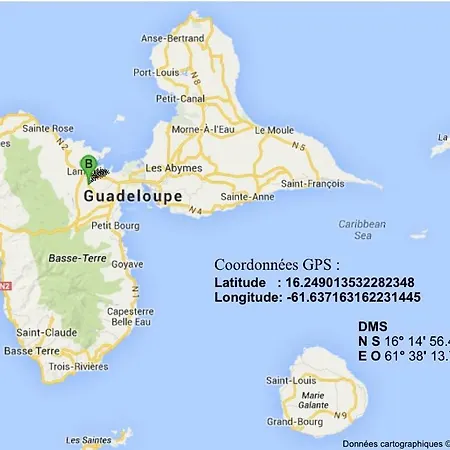Screen dimensions: 450x450
Task: Click the Le Moule town label
Action: [274, 130]
